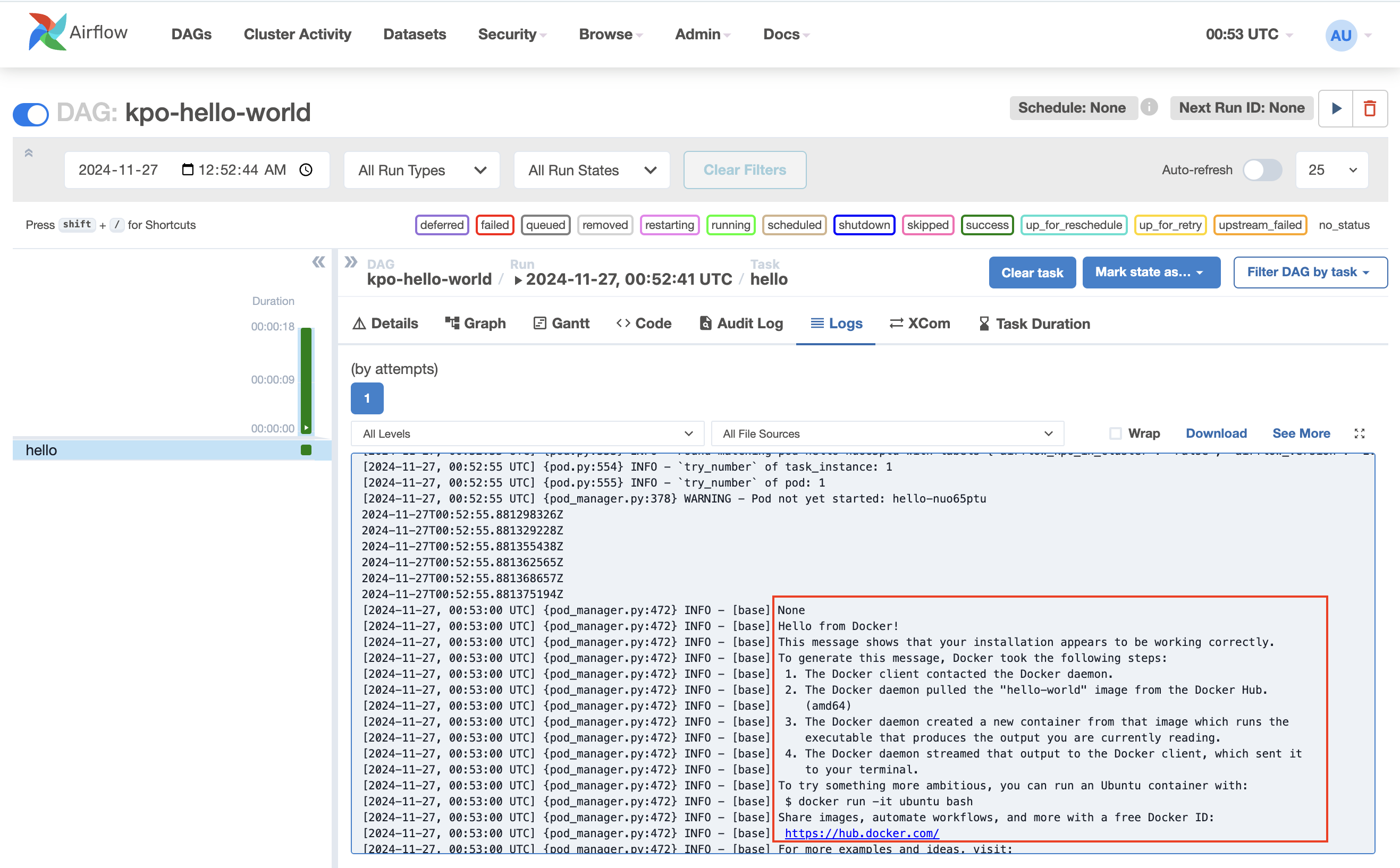Toggle fullscreen log view icon
Viewport: 1400px width, 868px height.
(1359, 433)
